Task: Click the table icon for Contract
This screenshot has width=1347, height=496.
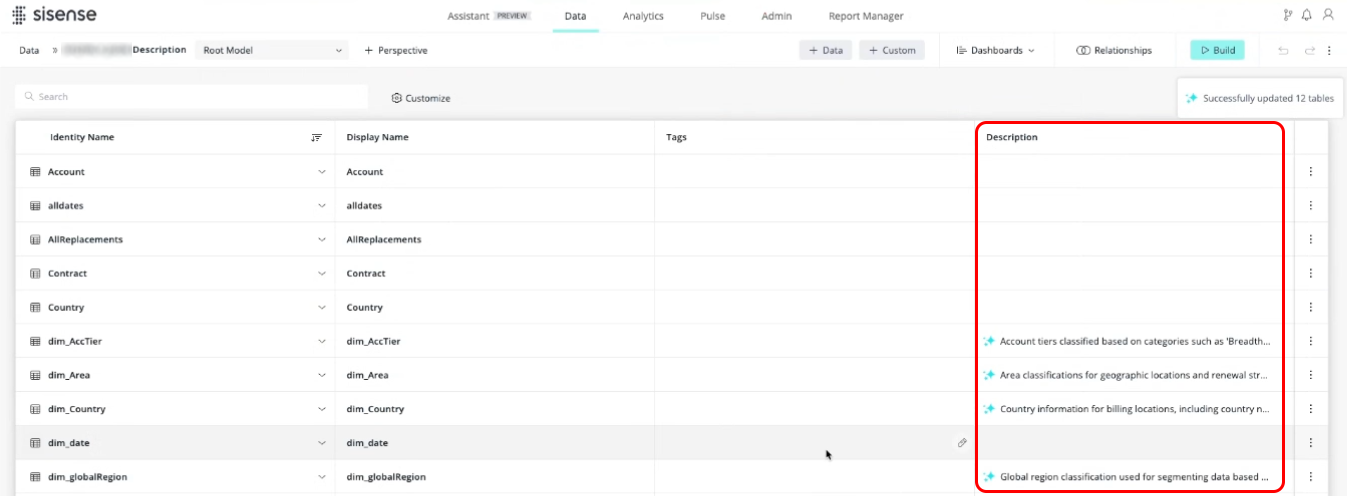Action: (35, 274)
